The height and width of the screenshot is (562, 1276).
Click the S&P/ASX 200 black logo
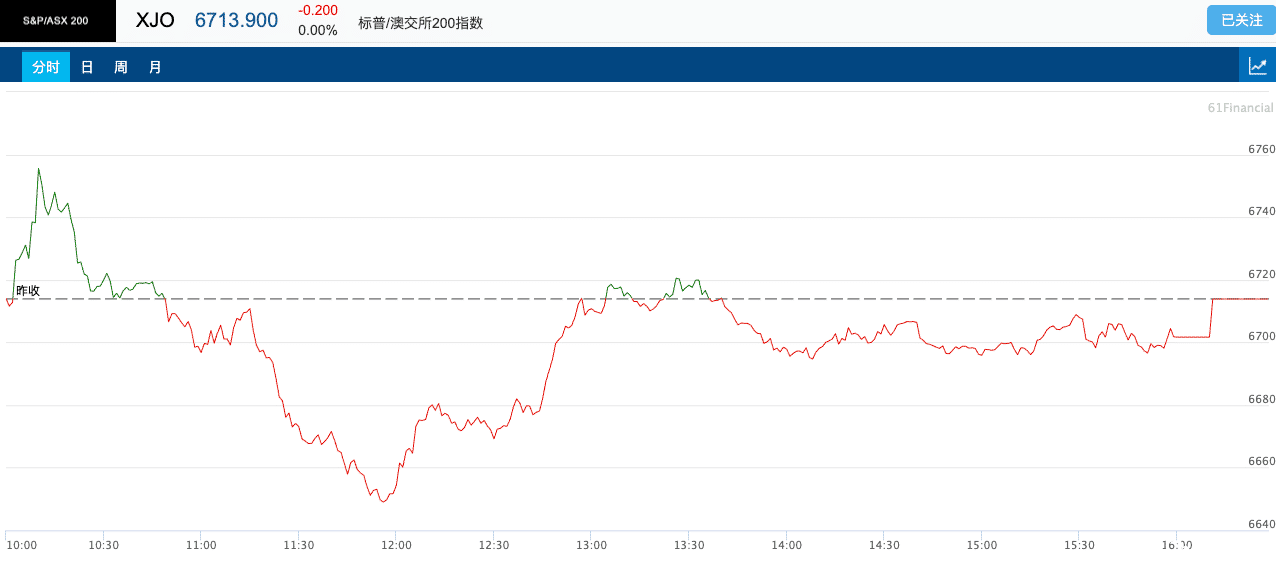(57, 21)
